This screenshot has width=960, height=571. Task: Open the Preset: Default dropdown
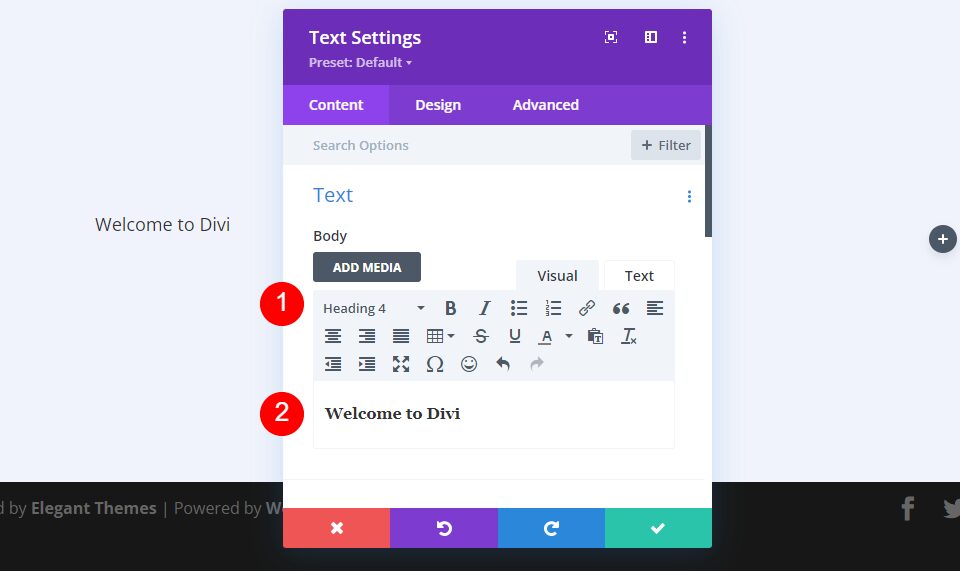click(360, 62)
